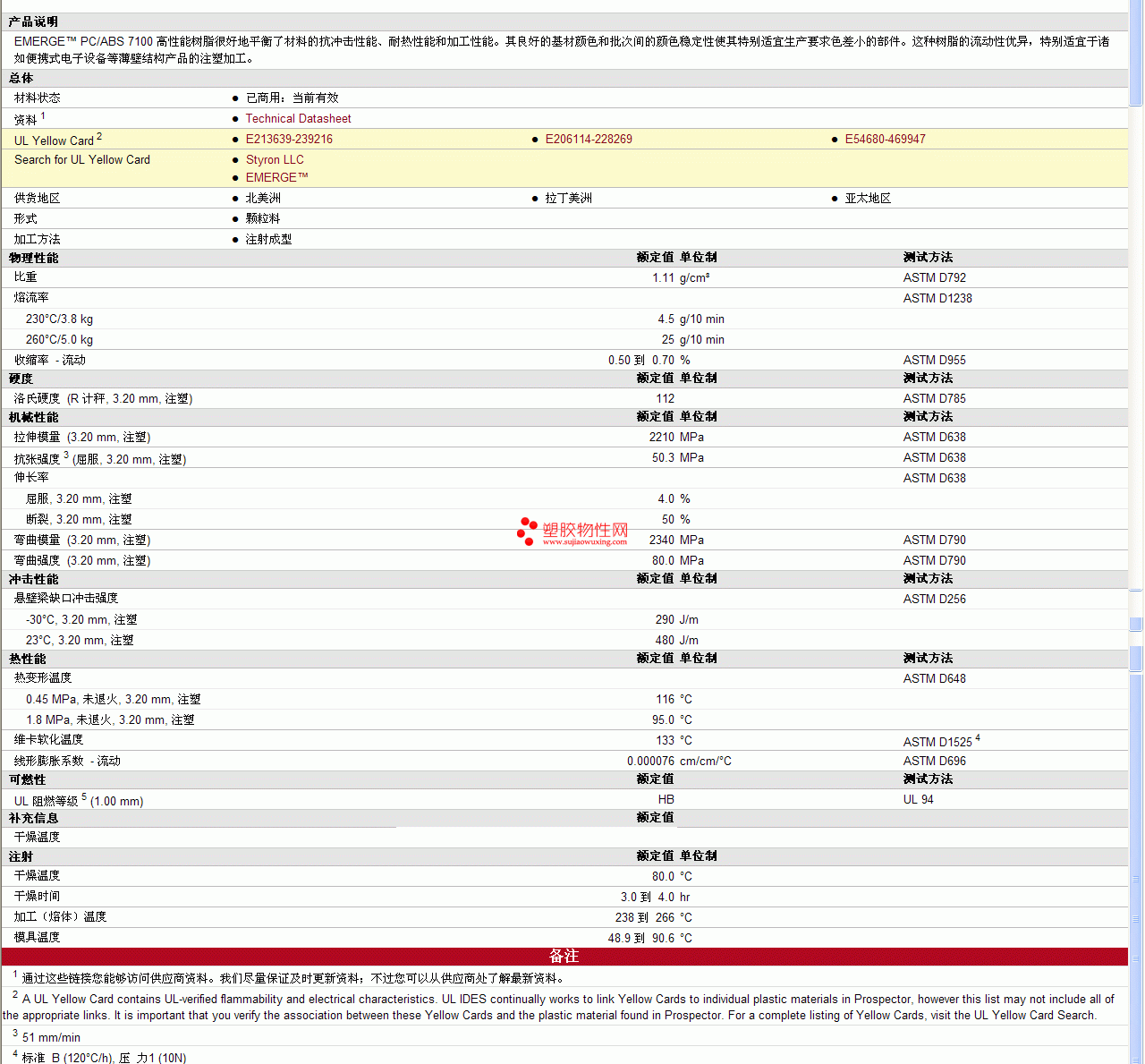Image resolution: width=1145 pixels, height=1064 pixels.
Task: Click the 弯曲模量 row label
Action: [82, 540]
